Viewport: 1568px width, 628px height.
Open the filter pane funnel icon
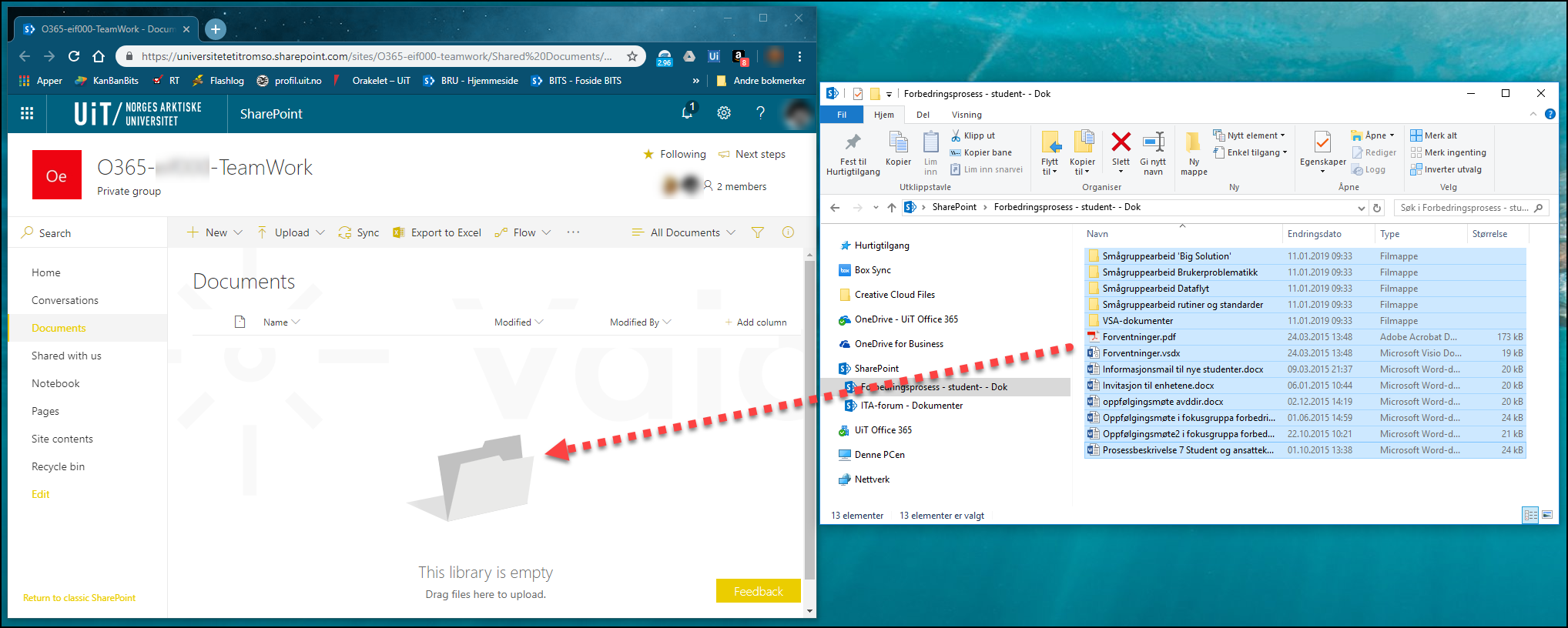click(758, 232)
